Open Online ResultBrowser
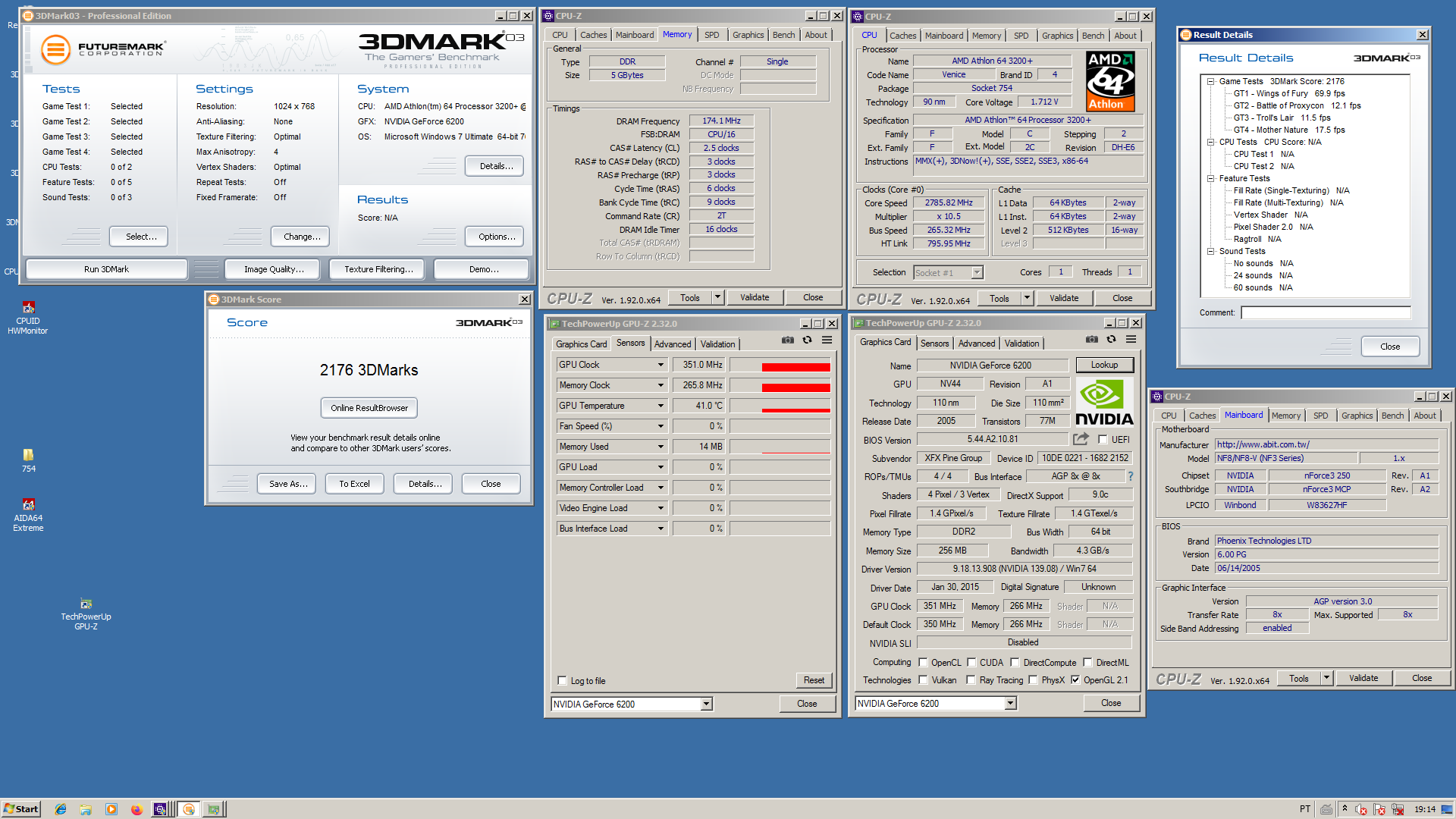Screen dimensions: 1456x819 tap(369, 408)
